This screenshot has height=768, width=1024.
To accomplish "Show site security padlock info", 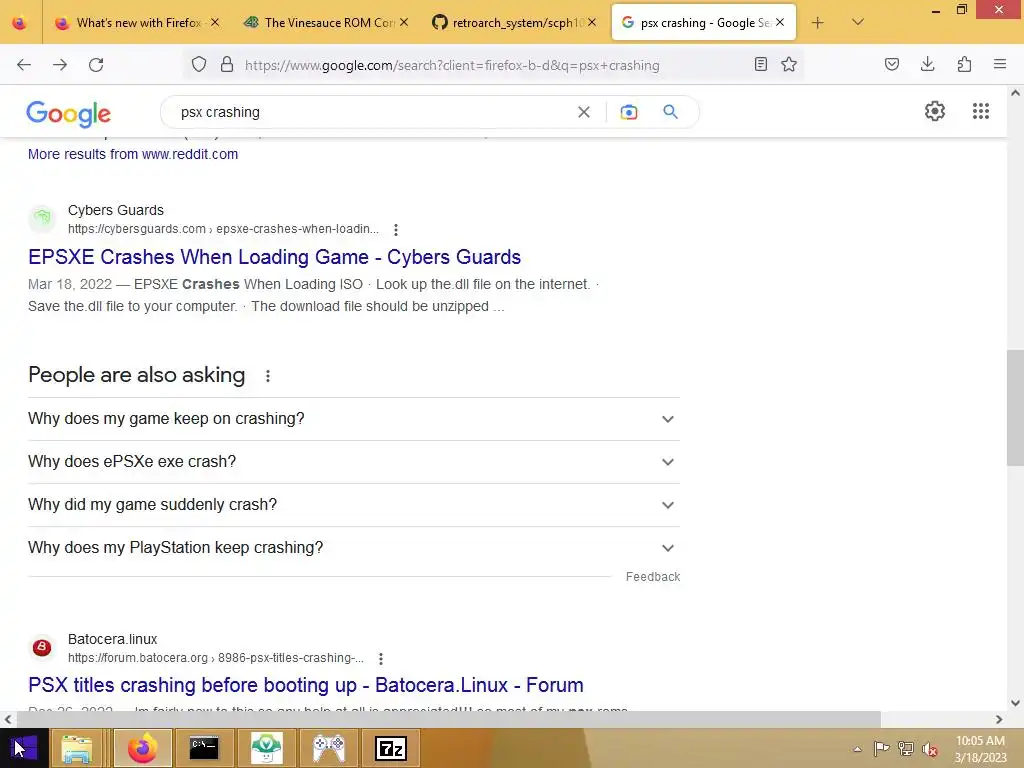I will coord(227,65).
